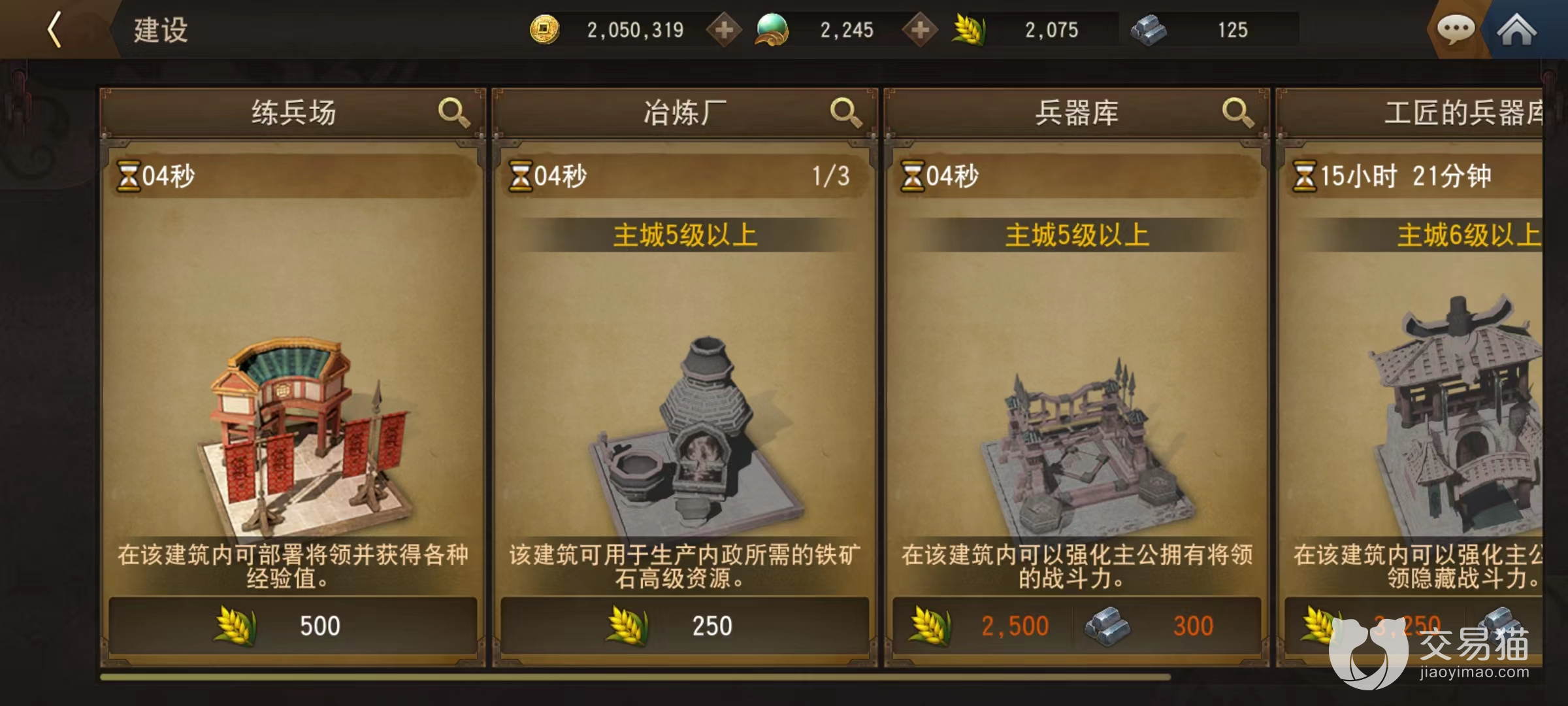Build 冶炼厂 for 250 grain
The image size is (1568, 706).
685,626
